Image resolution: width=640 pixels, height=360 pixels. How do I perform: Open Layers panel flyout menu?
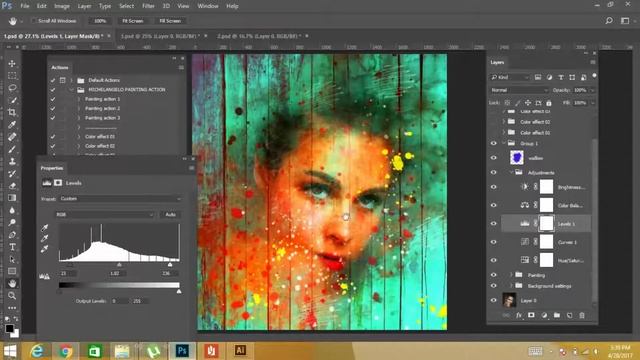pos(593,62)
